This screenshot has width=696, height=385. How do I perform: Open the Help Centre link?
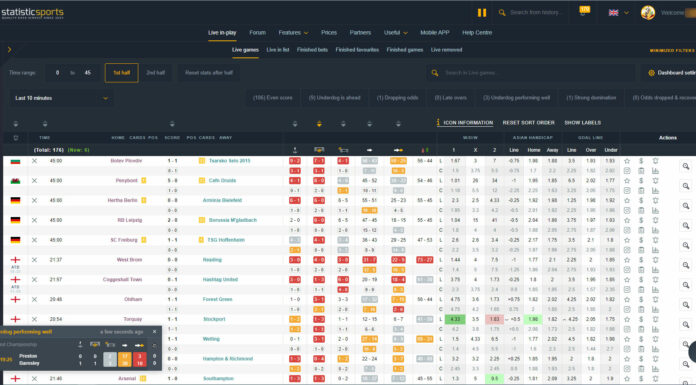(477, 33)
